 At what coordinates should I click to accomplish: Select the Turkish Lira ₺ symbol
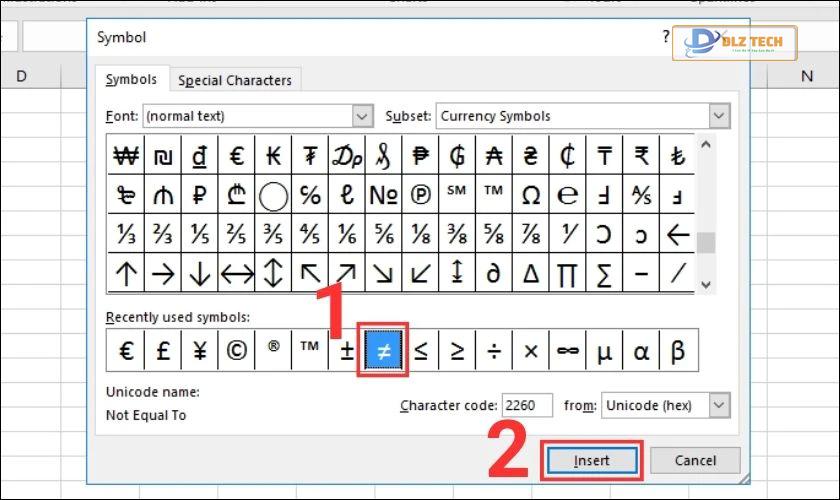click(x=678, y=155)
